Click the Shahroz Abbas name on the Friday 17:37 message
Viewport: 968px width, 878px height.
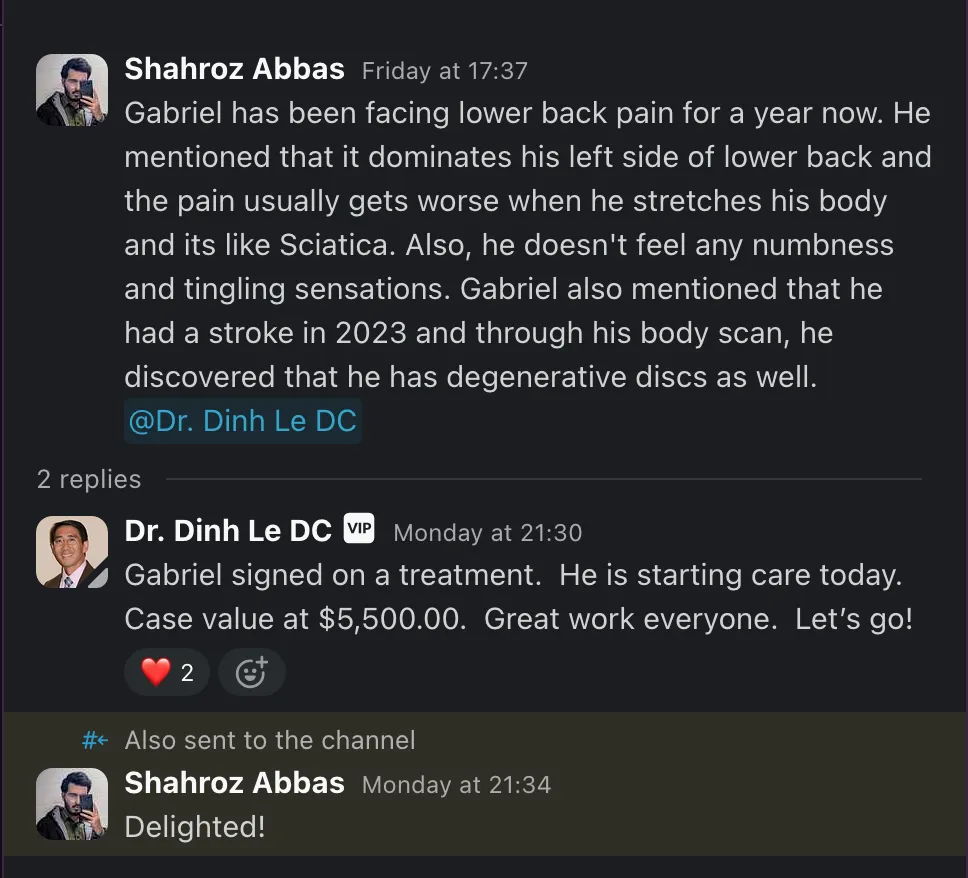click(x=234, y=69)
